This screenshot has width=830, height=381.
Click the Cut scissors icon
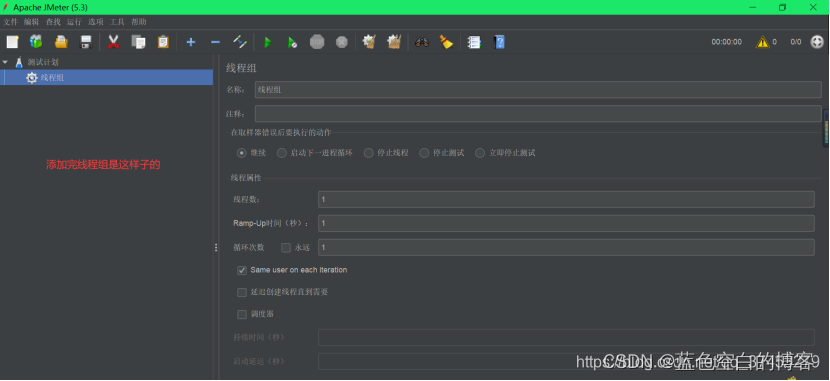point(113,42)
